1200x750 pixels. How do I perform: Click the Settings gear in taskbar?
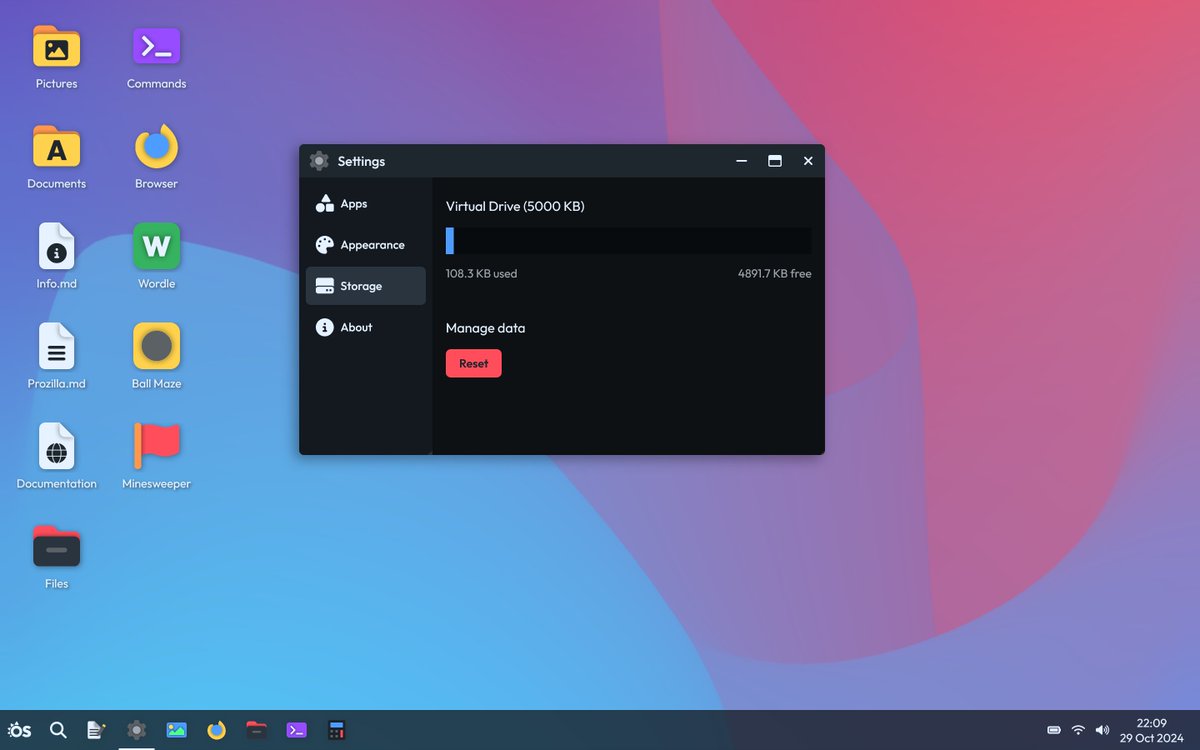point(137,730)
